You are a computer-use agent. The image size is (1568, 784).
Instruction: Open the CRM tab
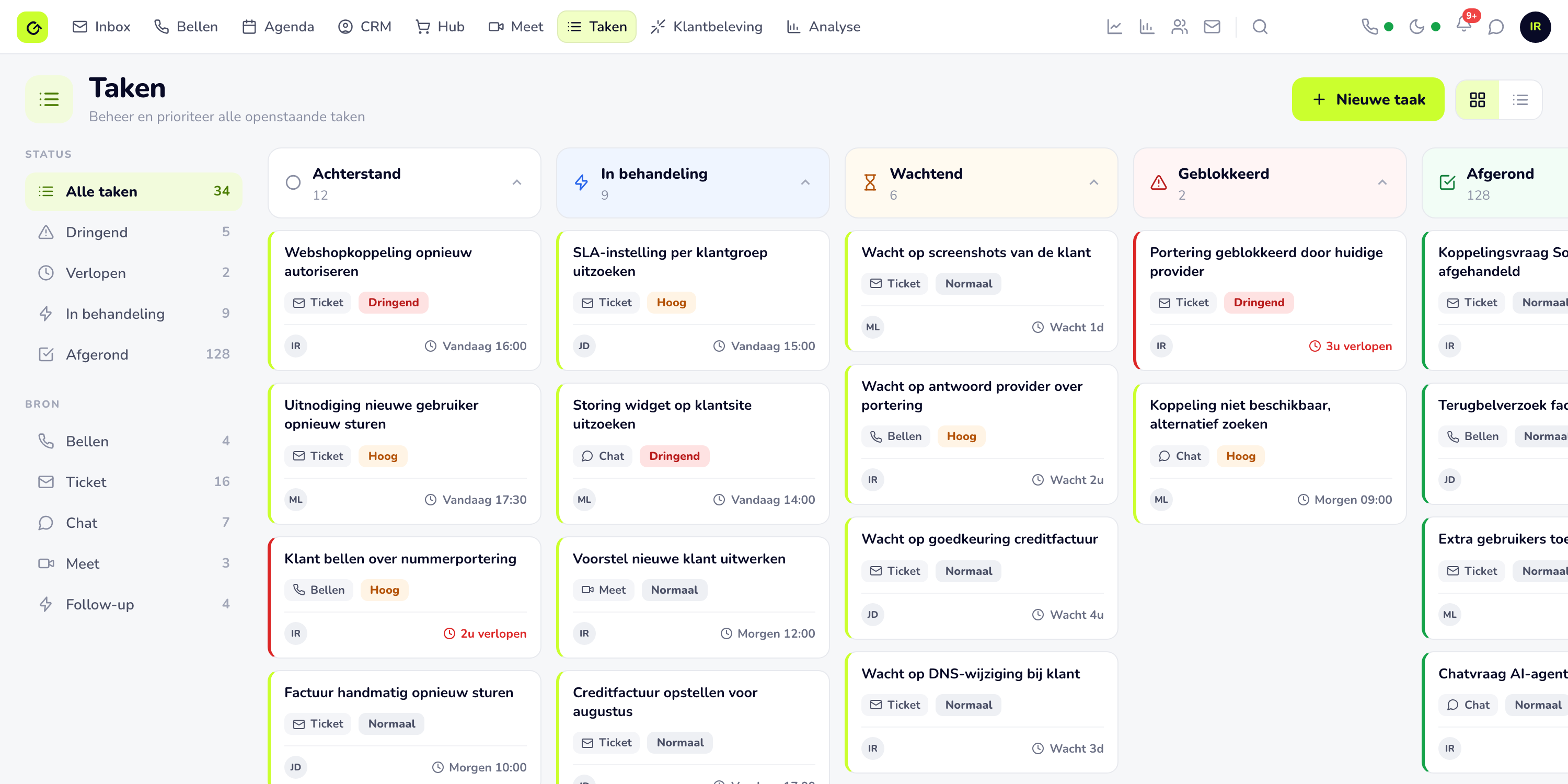[x=365, y=27]
